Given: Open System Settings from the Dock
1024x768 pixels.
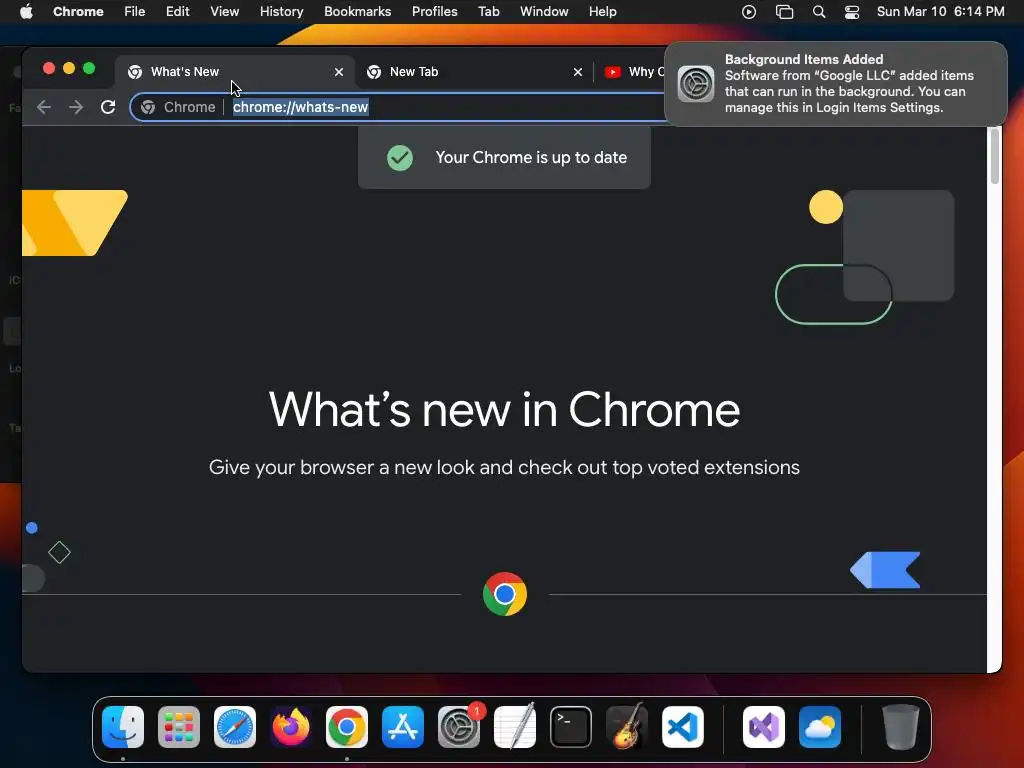Looking at the screenshot, I should tap(459, 727).
